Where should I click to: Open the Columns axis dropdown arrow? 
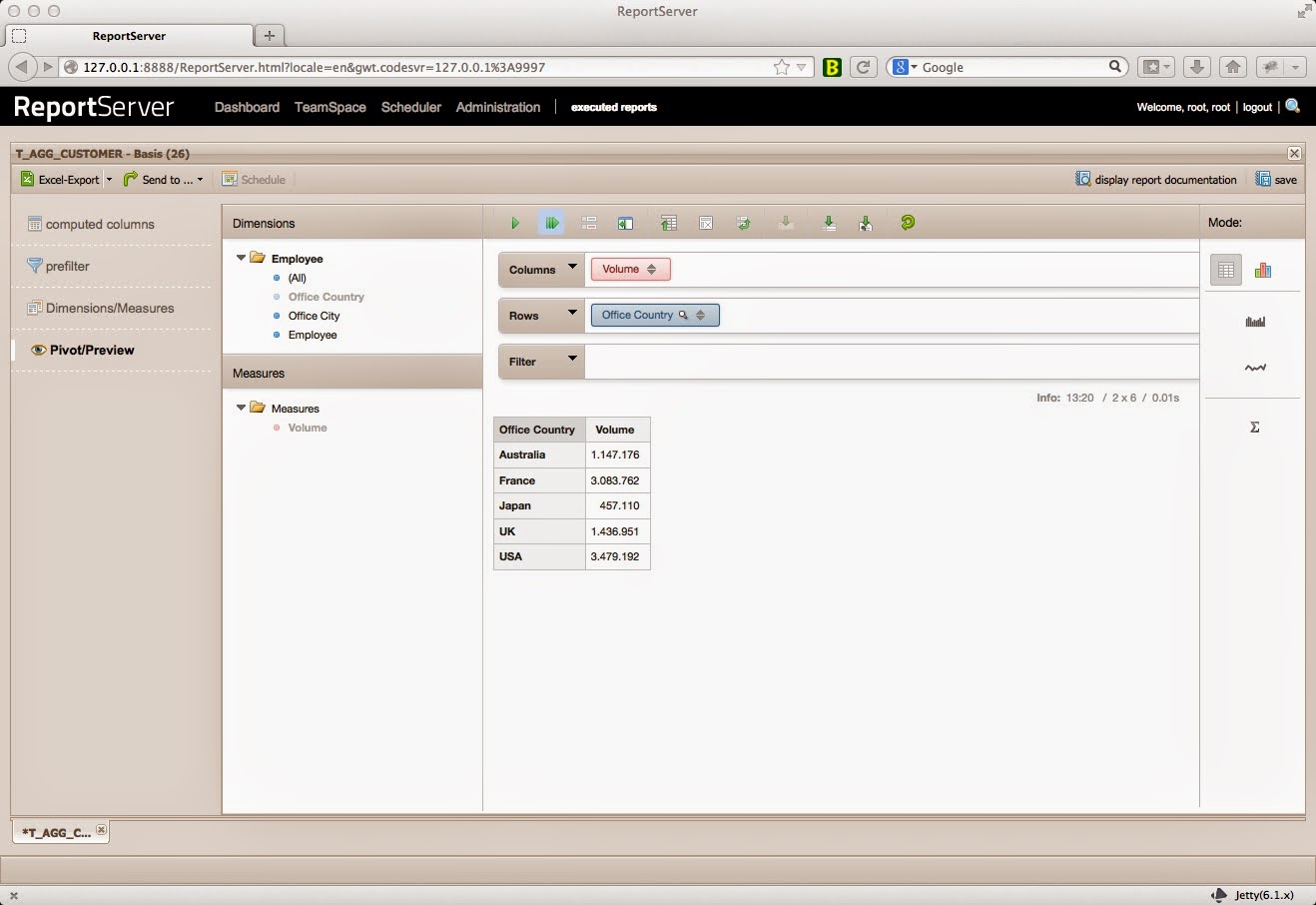(572, 267)
